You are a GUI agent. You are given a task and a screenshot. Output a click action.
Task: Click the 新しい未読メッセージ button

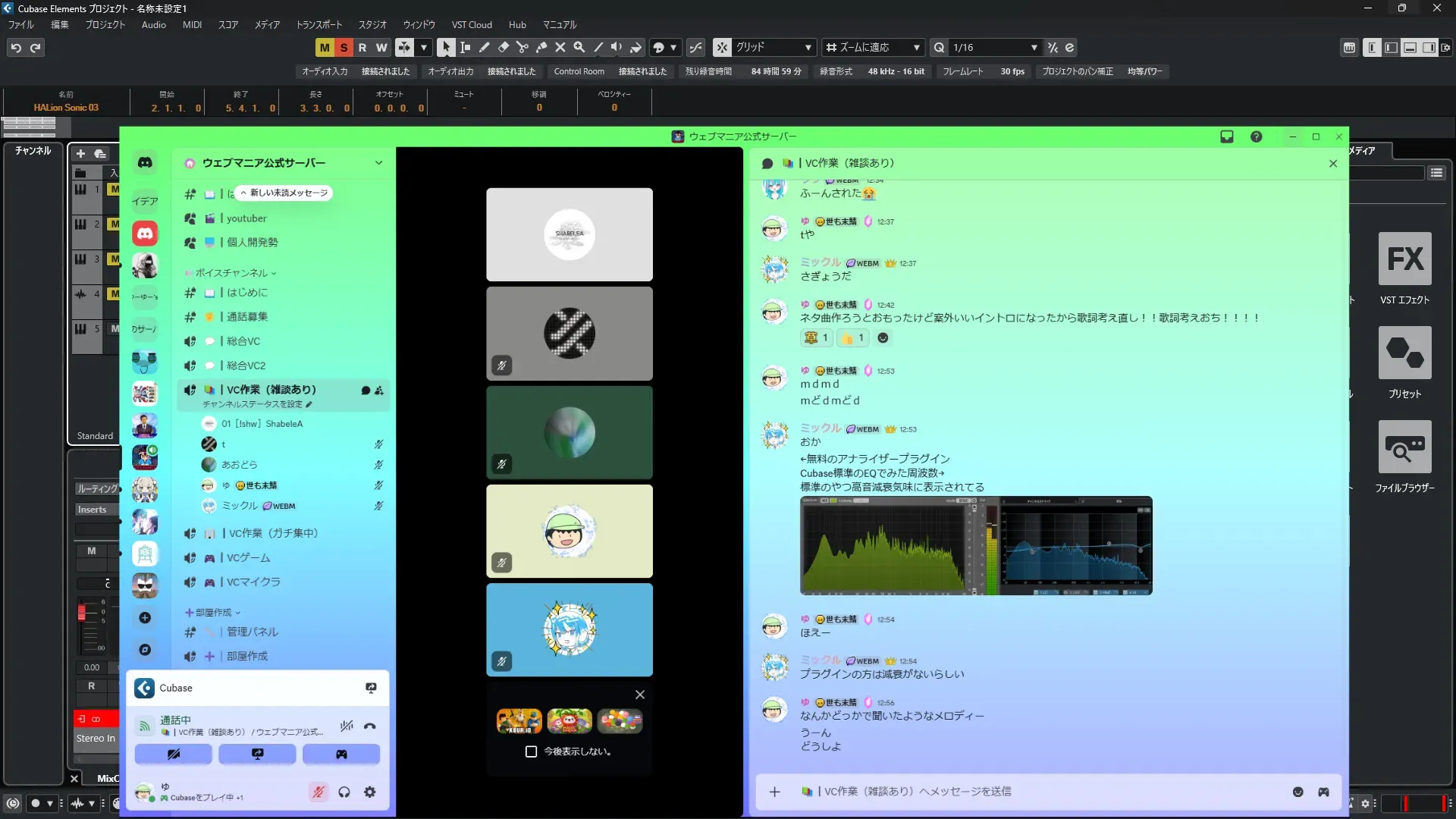tap(284, 193)
